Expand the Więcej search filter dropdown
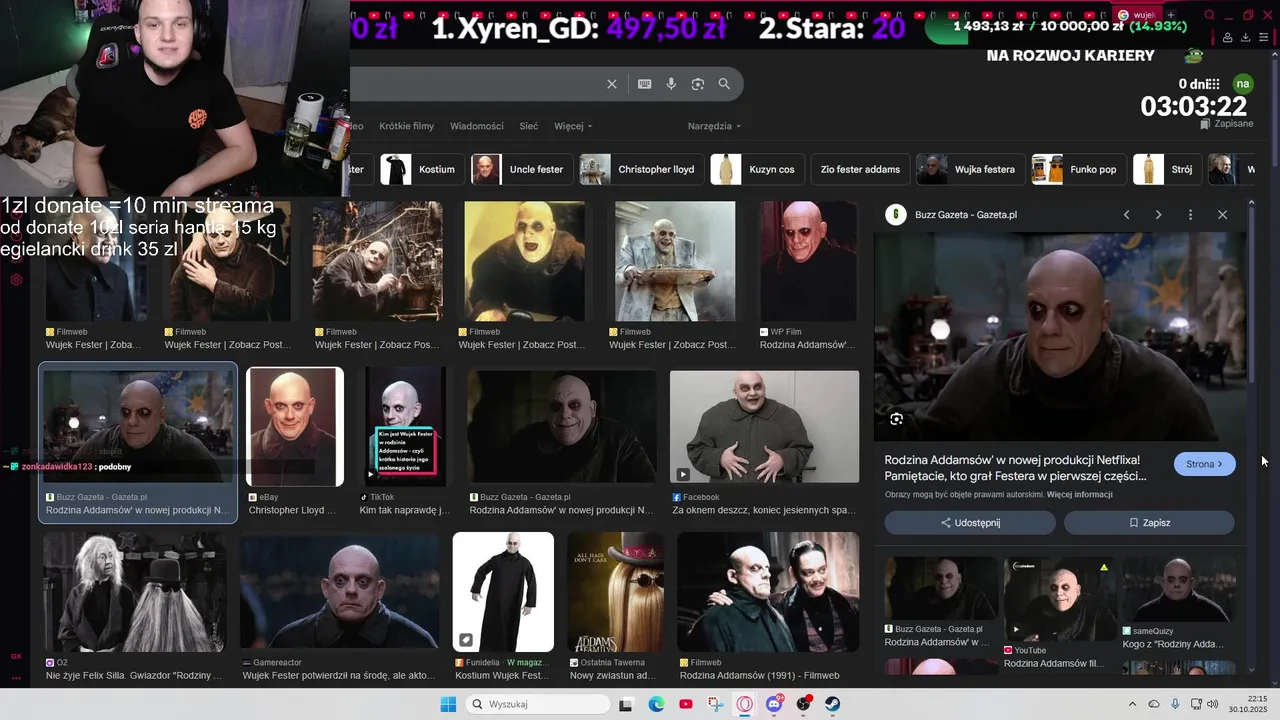Viewport: 1280px width, 720px height. pyautogui.click(x=573, y=126)
